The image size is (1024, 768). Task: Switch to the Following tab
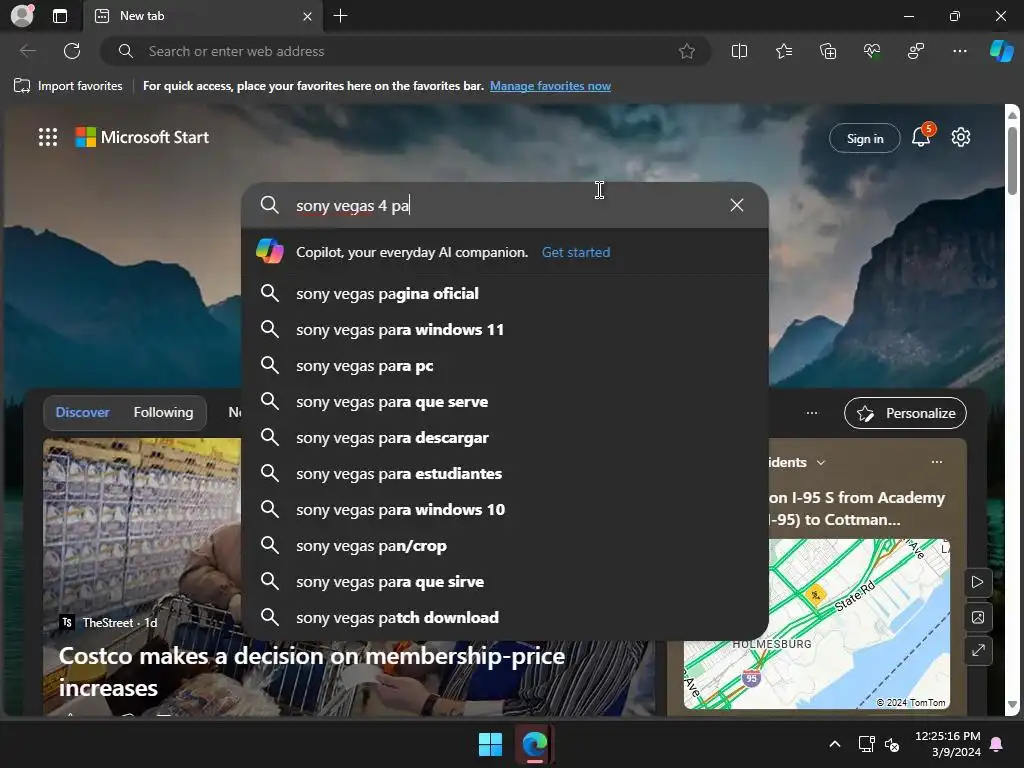pos(163,412)
